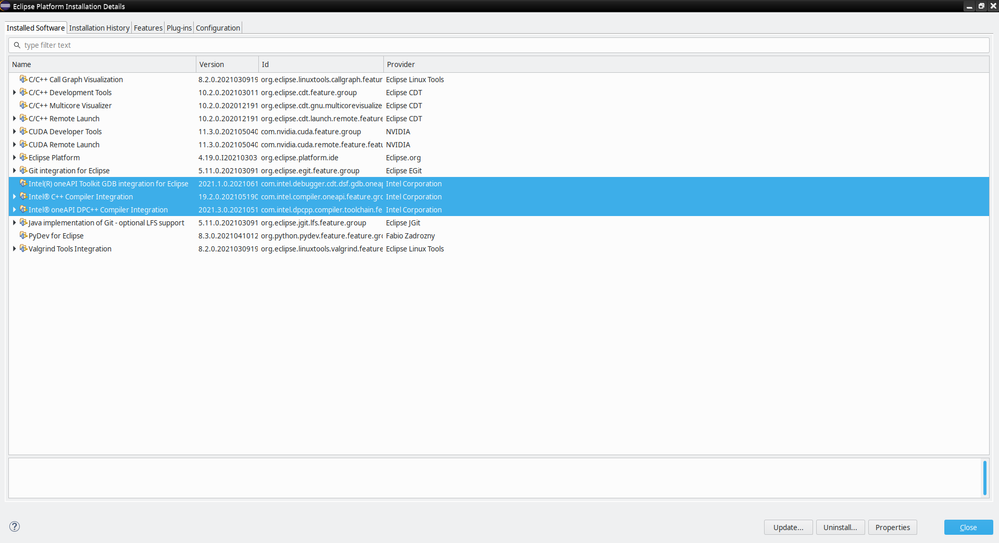Click the Intel oneAPI Toolkit GDB integration icon

point(23,184)
